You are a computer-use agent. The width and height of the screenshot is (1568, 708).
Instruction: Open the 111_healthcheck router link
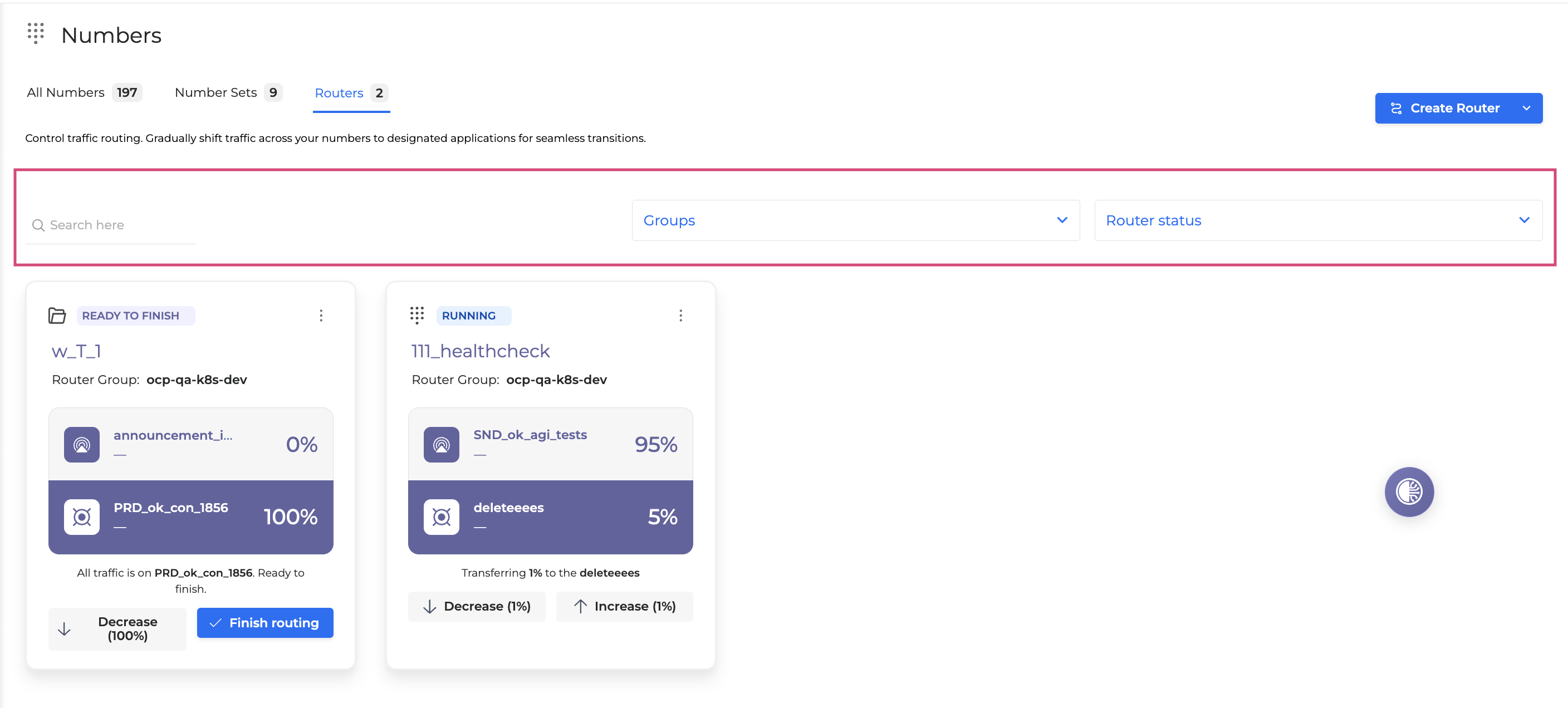click(481, 351)
